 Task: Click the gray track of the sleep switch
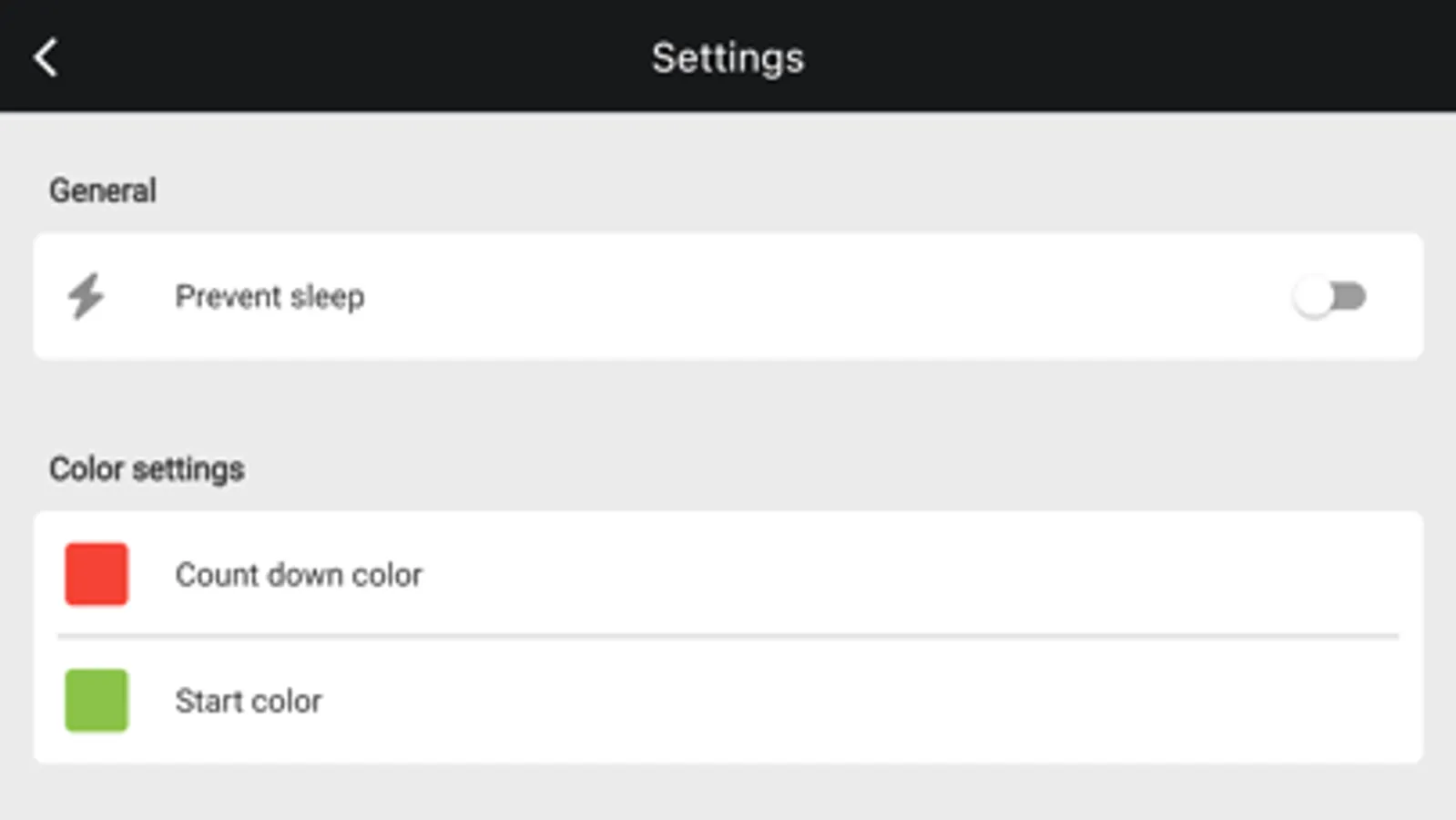tap(1351, 297)
